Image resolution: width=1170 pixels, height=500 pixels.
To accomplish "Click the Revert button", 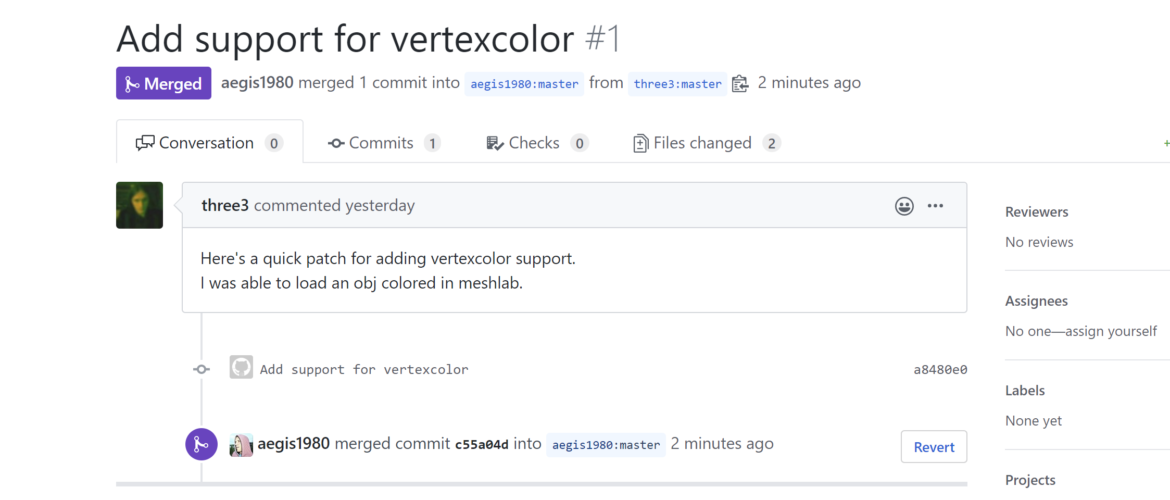I will 933,447.
